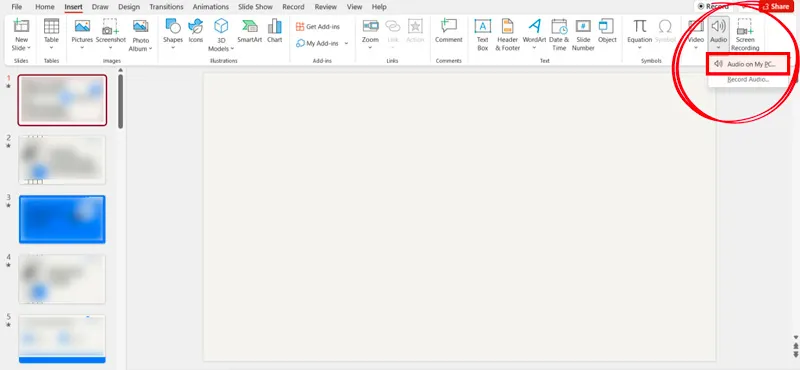
Task: Switch to the Record tab
Action: pos(293,7)
